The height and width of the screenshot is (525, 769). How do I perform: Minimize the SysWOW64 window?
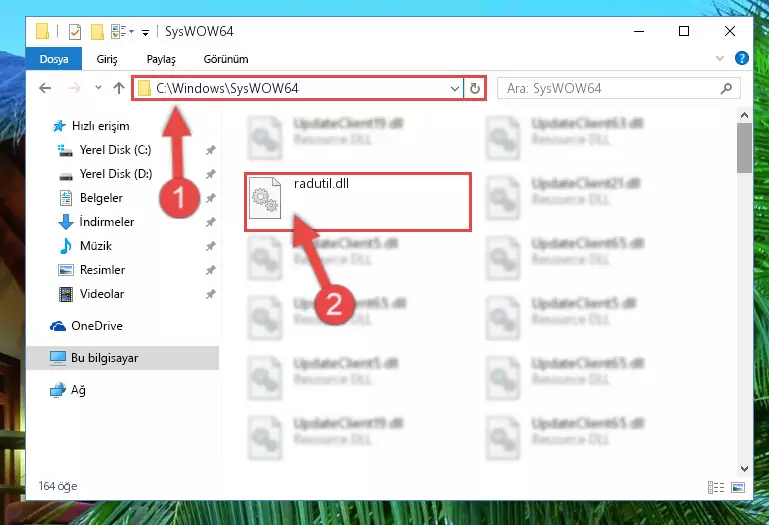tap(639, 31)
